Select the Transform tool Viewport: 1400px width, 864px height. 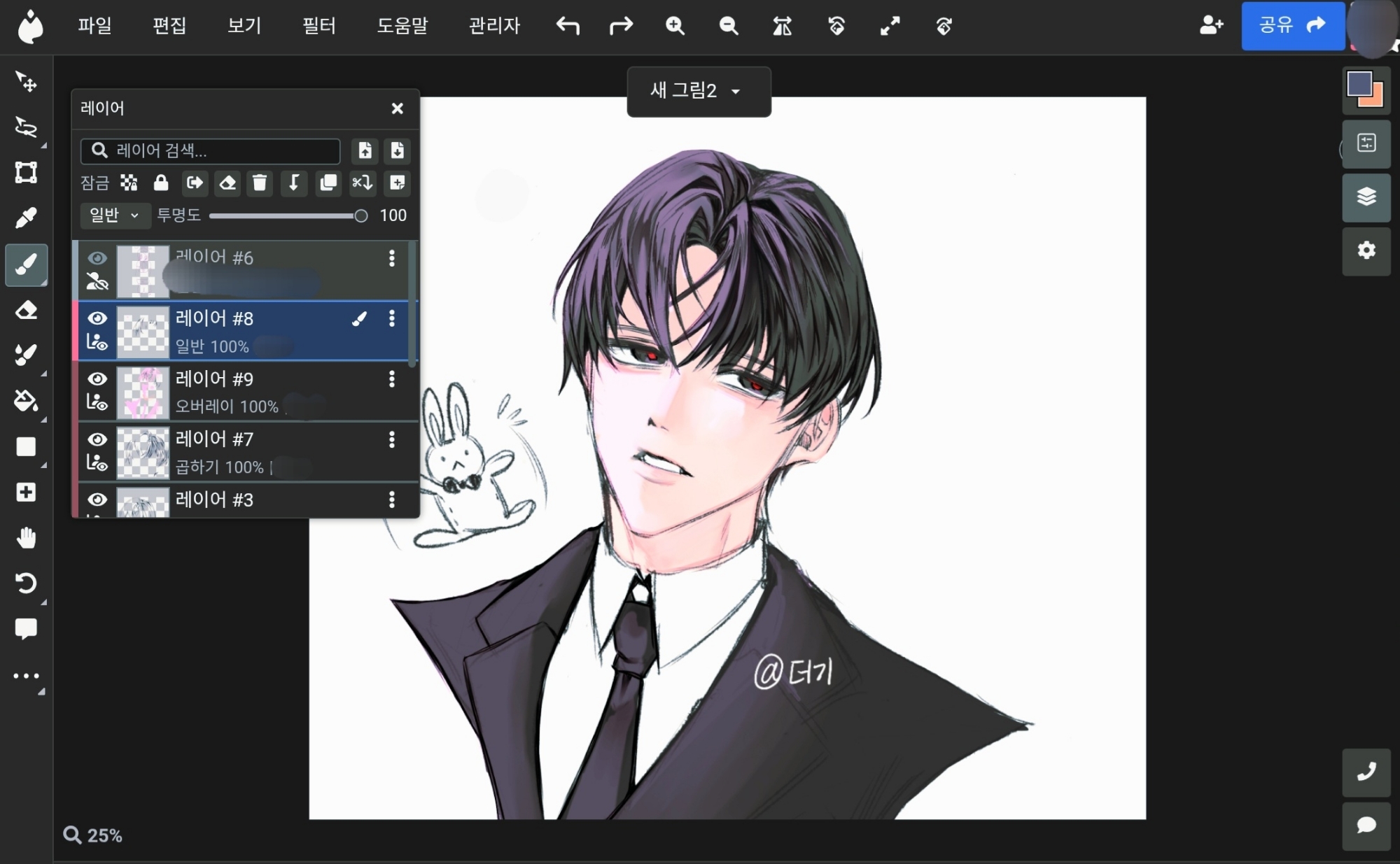(x=26, y=172)
